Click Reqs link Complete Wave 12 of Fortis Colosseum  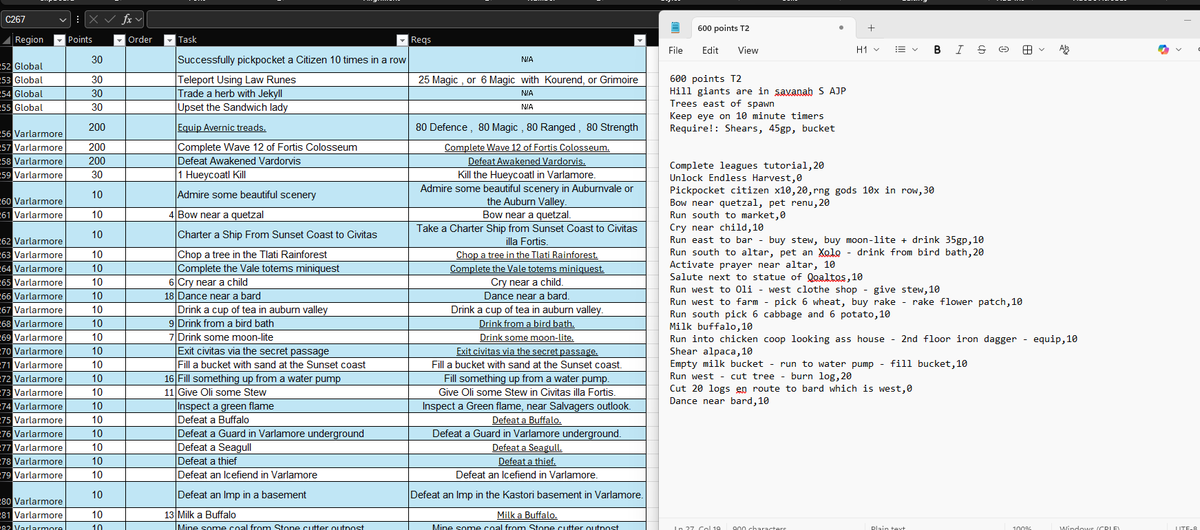point(527,147)
